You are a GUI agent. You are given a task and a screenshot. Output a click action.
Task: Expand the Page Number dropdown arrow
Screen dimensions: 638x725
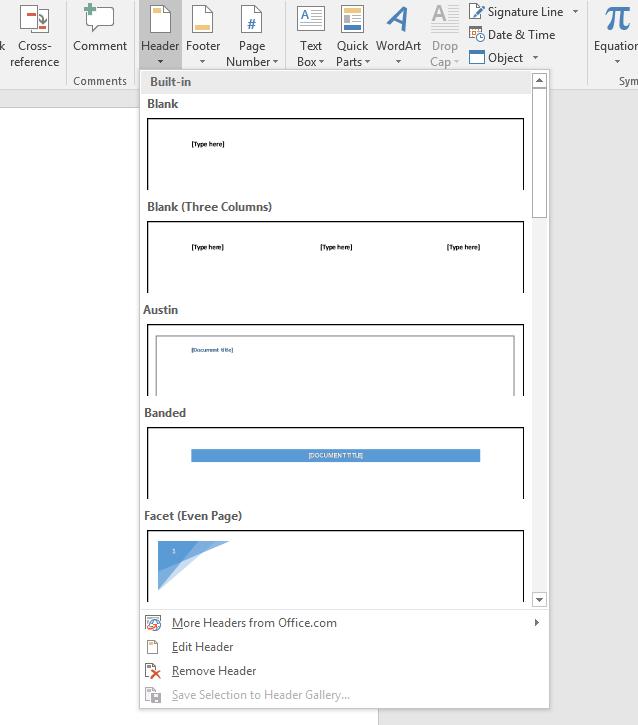pos(276,61)
